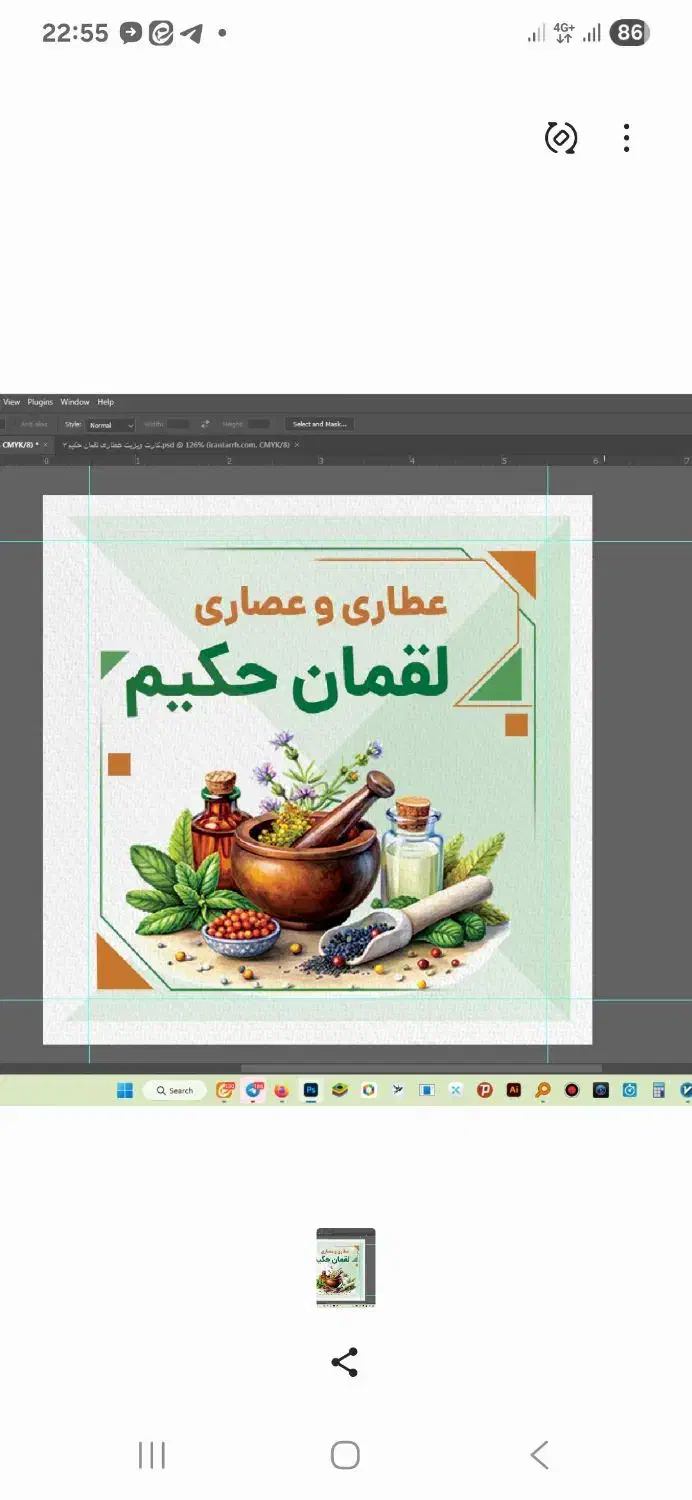
Task: Open the Window menu
Action: tap(75, 402)
